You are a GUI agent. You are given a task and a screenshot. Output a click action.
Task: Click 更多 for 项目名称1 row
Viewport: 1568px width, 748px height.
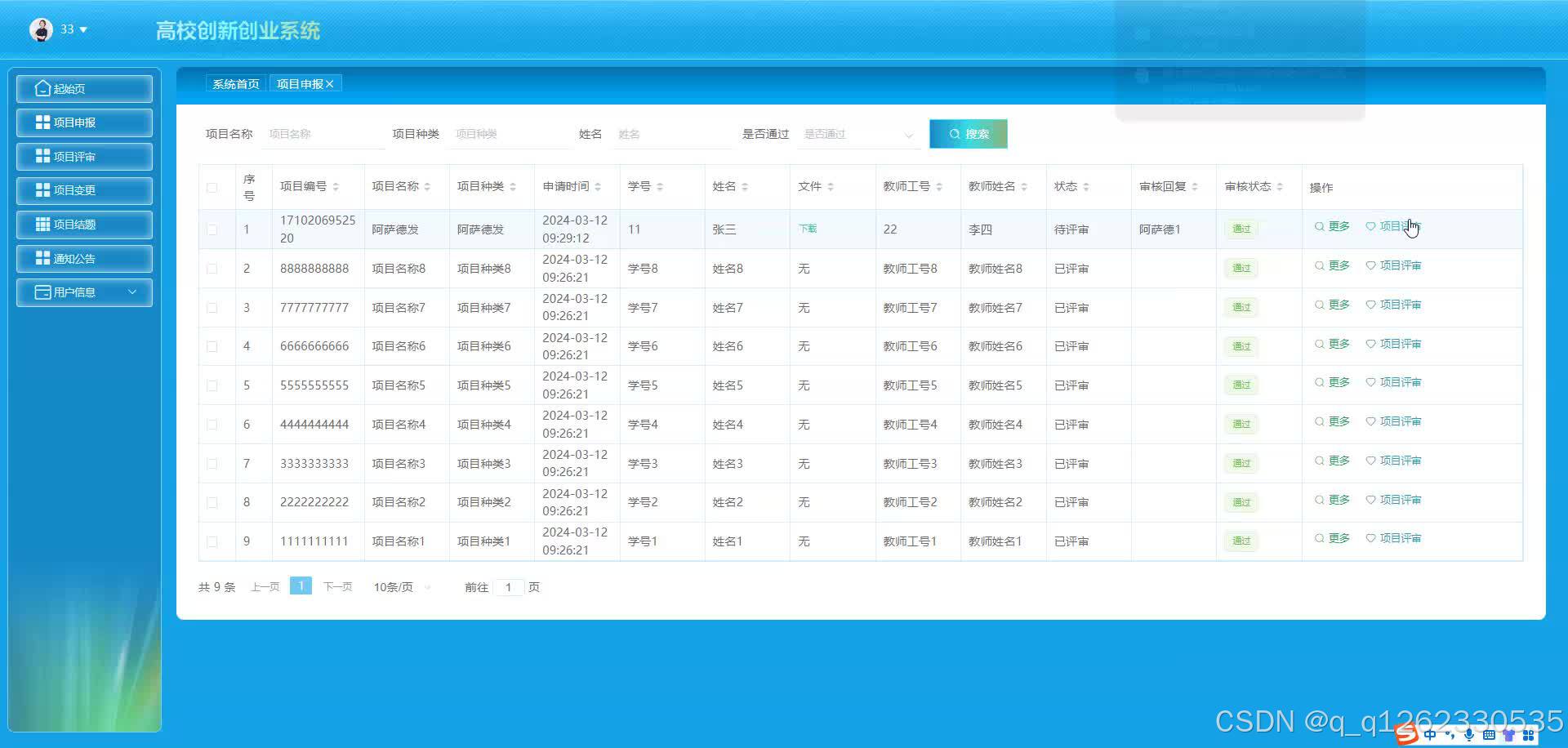tap(1332, 538)
